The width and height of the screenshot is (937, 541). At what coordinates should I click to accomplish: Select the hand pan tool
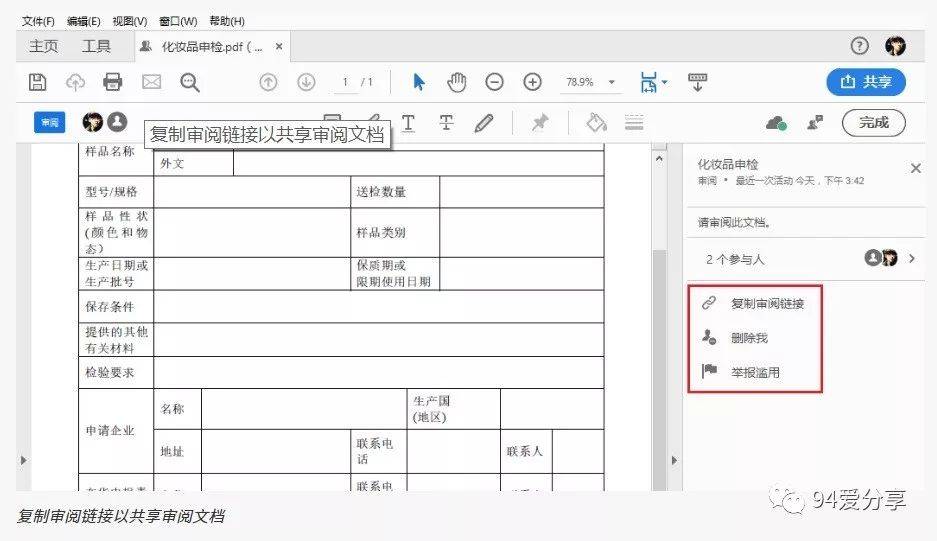[x=457, y=82]
